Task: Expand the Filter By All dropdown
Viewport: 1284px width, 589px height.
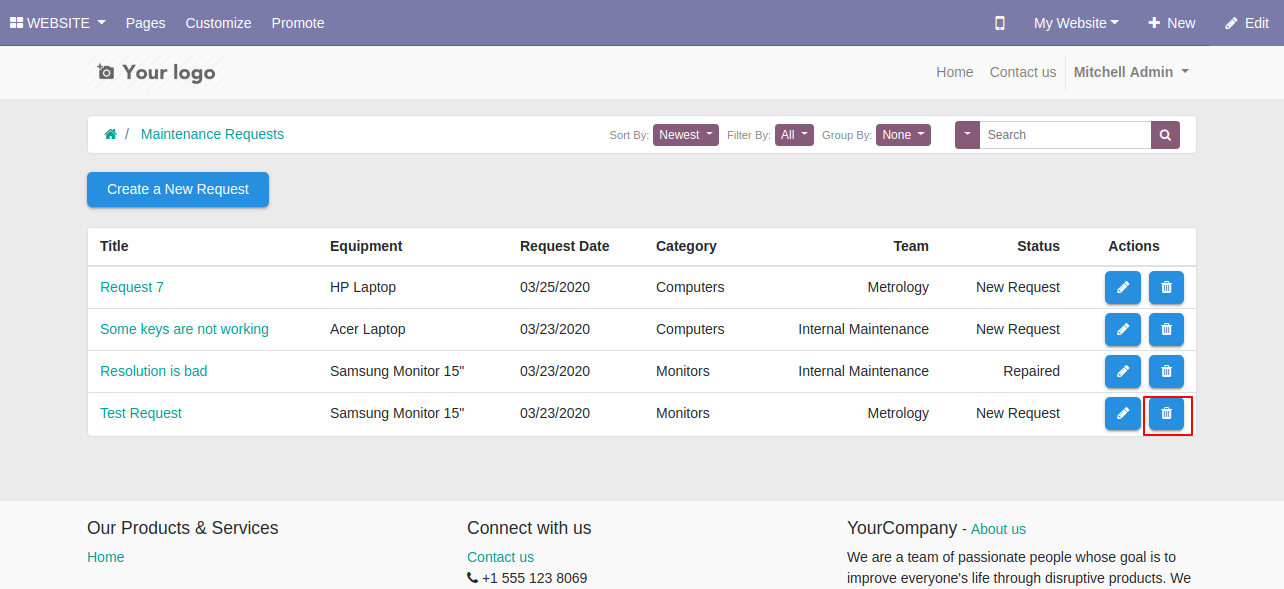Action: 794,135
